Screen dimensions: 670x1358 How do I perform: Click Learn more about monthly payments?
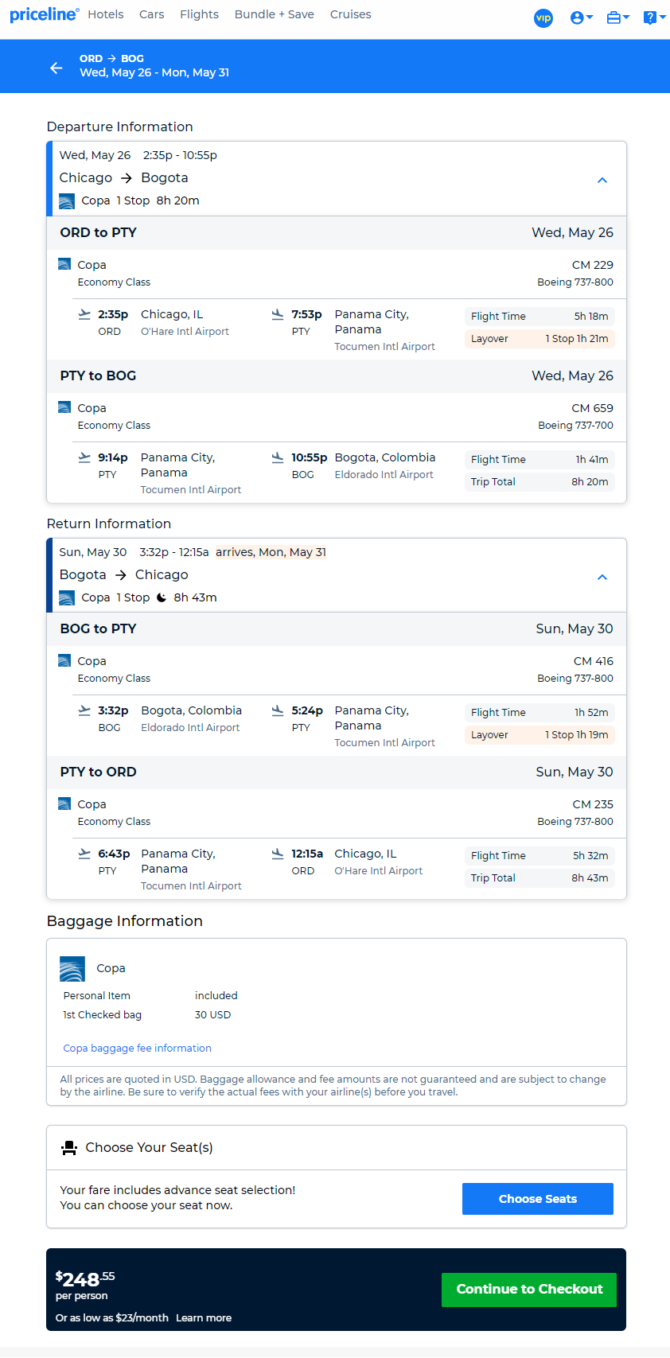204,1318
